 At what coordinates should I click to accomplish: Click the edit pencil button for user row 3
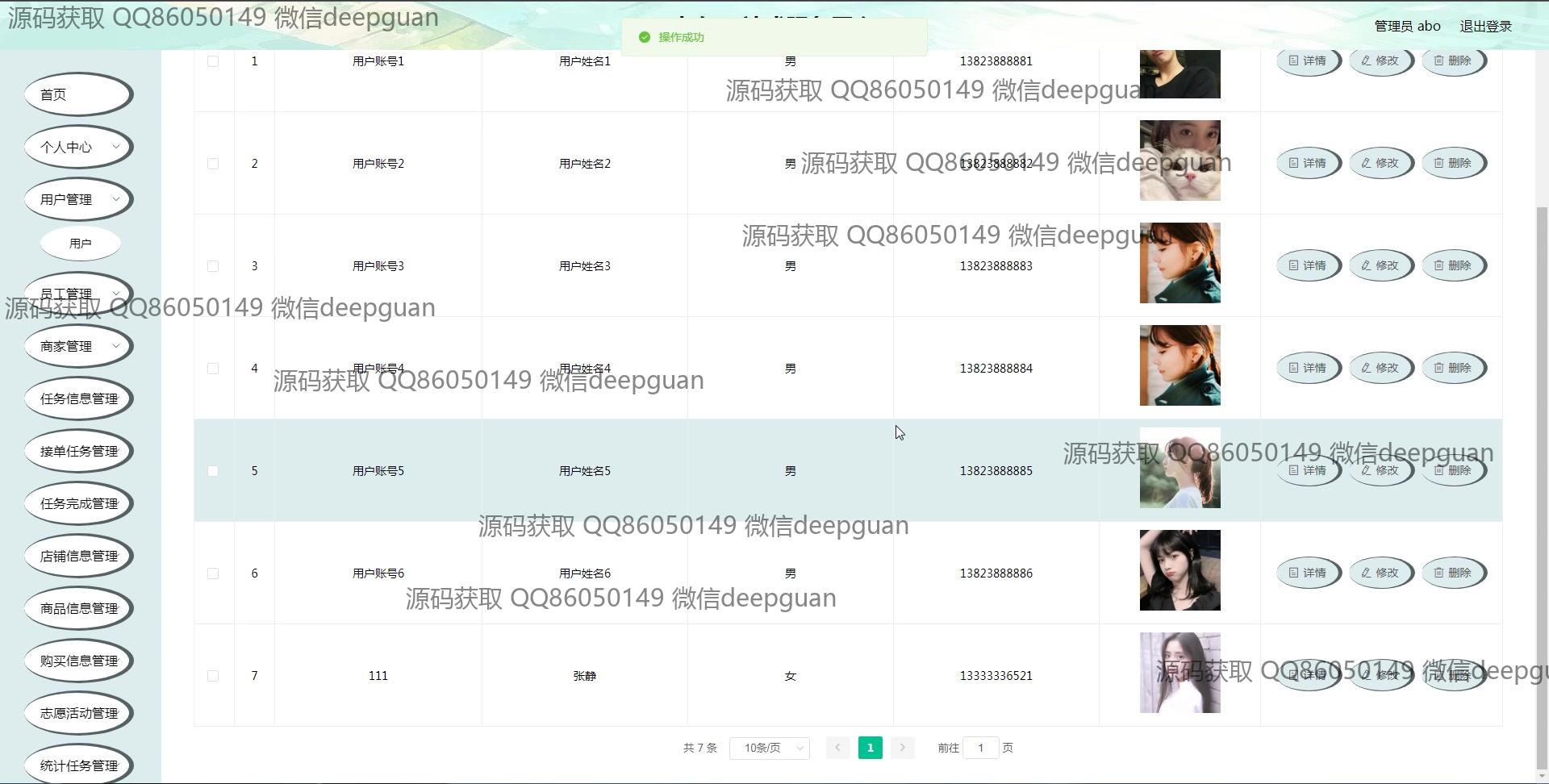(1380, 265)
